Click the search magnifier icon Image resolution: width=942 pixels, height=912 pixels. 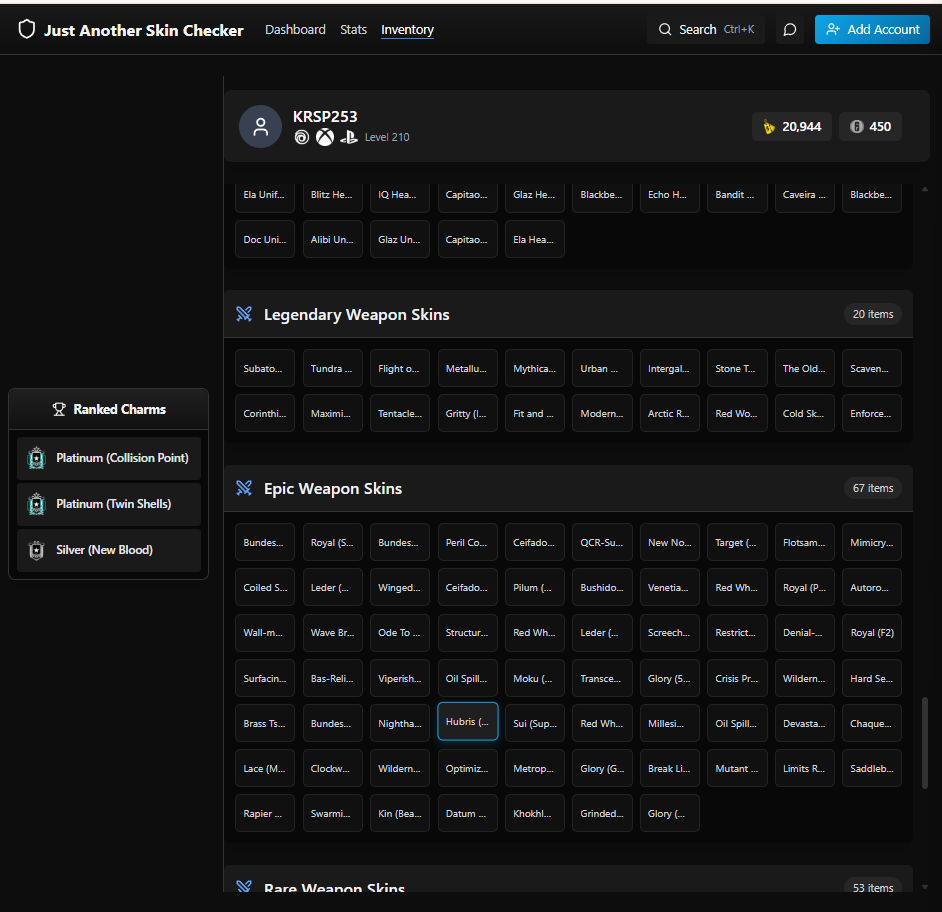click(664, 29)
